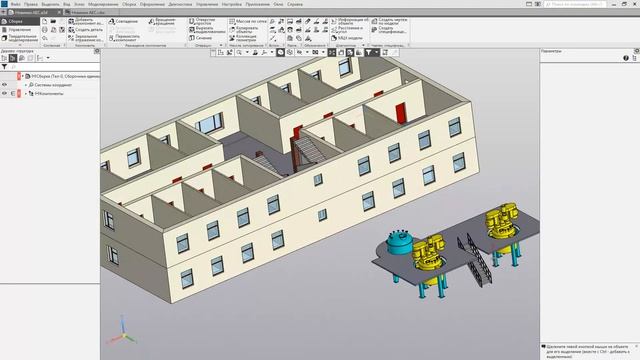
Task: Click Создать чертеж по модели
Action: [x=389, y=21]
